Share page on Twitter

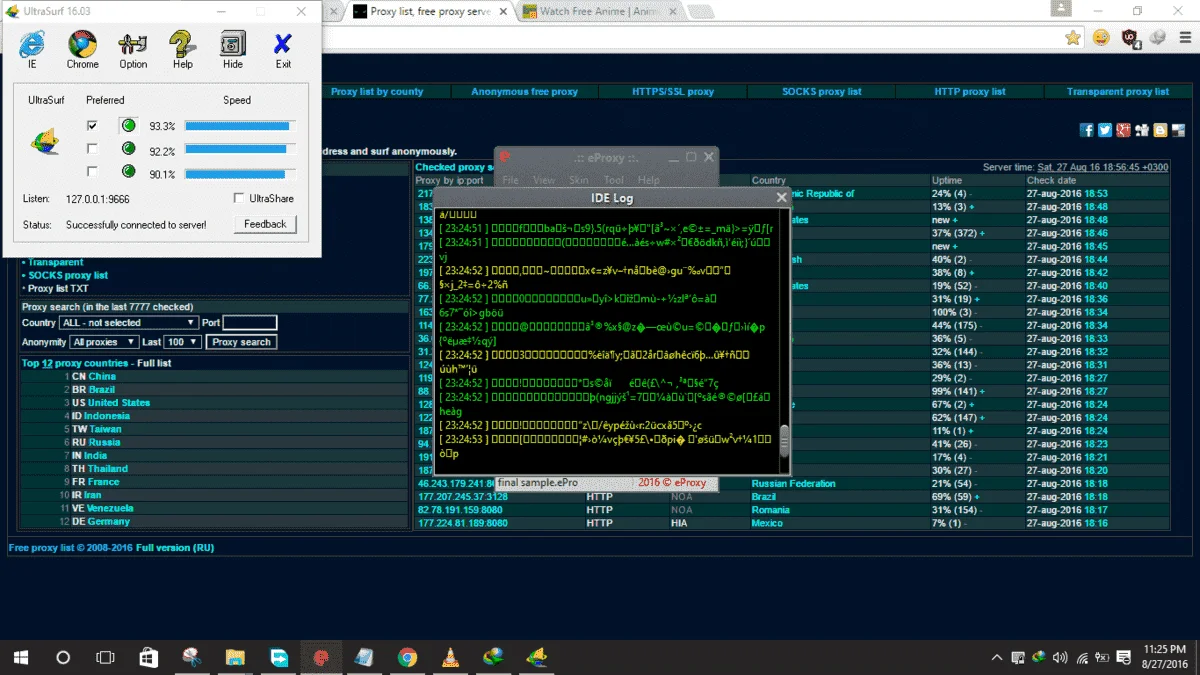pos(1105,130)
